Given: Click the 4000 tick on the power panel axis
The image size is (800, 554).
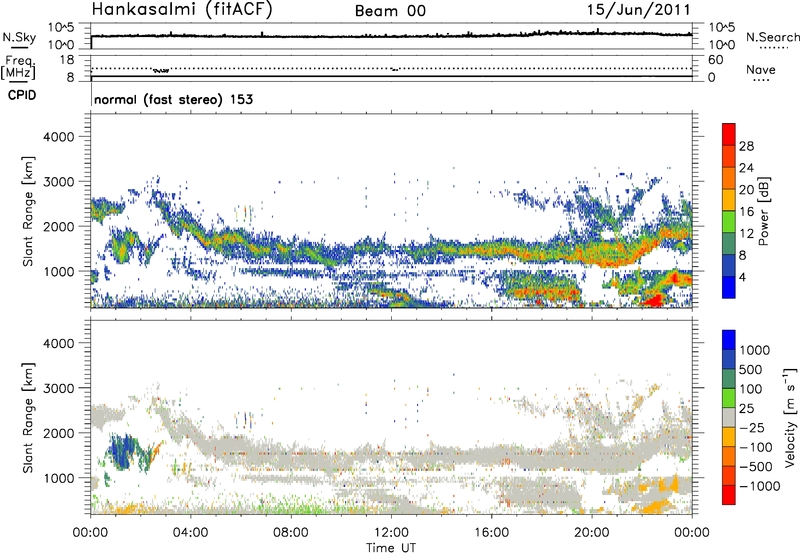Looking at the screenshot, I should point(59,137).
